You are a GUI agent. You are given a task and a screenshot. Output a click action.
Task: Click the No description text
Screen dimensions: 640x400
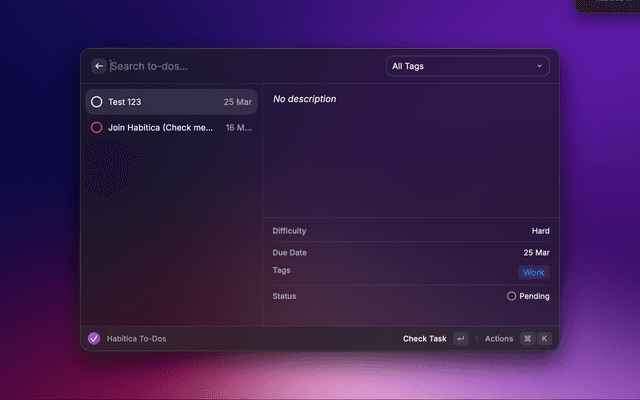pos(304,99)
